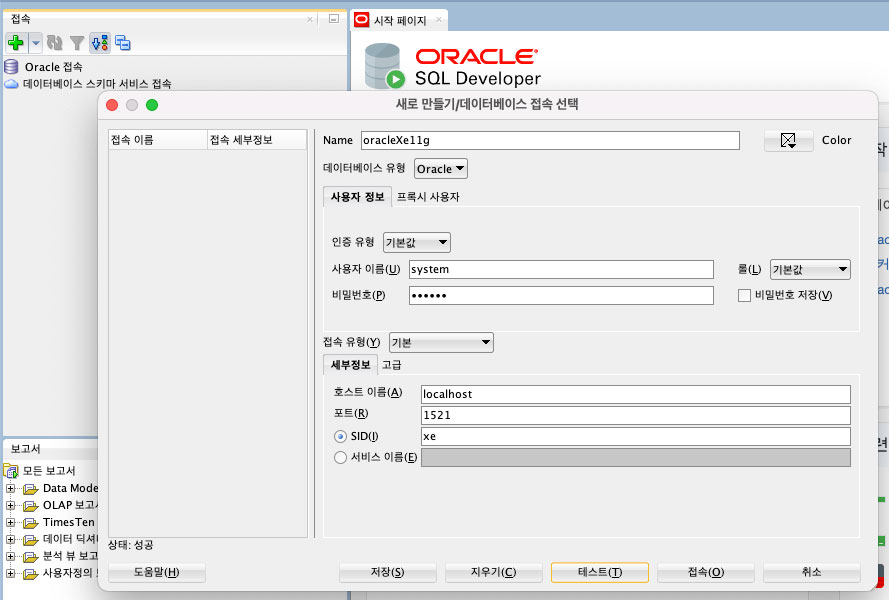Click the schema browser icon in toolbar
The width and height of the screenshot is (889, 600).
[x=100, y=43]
